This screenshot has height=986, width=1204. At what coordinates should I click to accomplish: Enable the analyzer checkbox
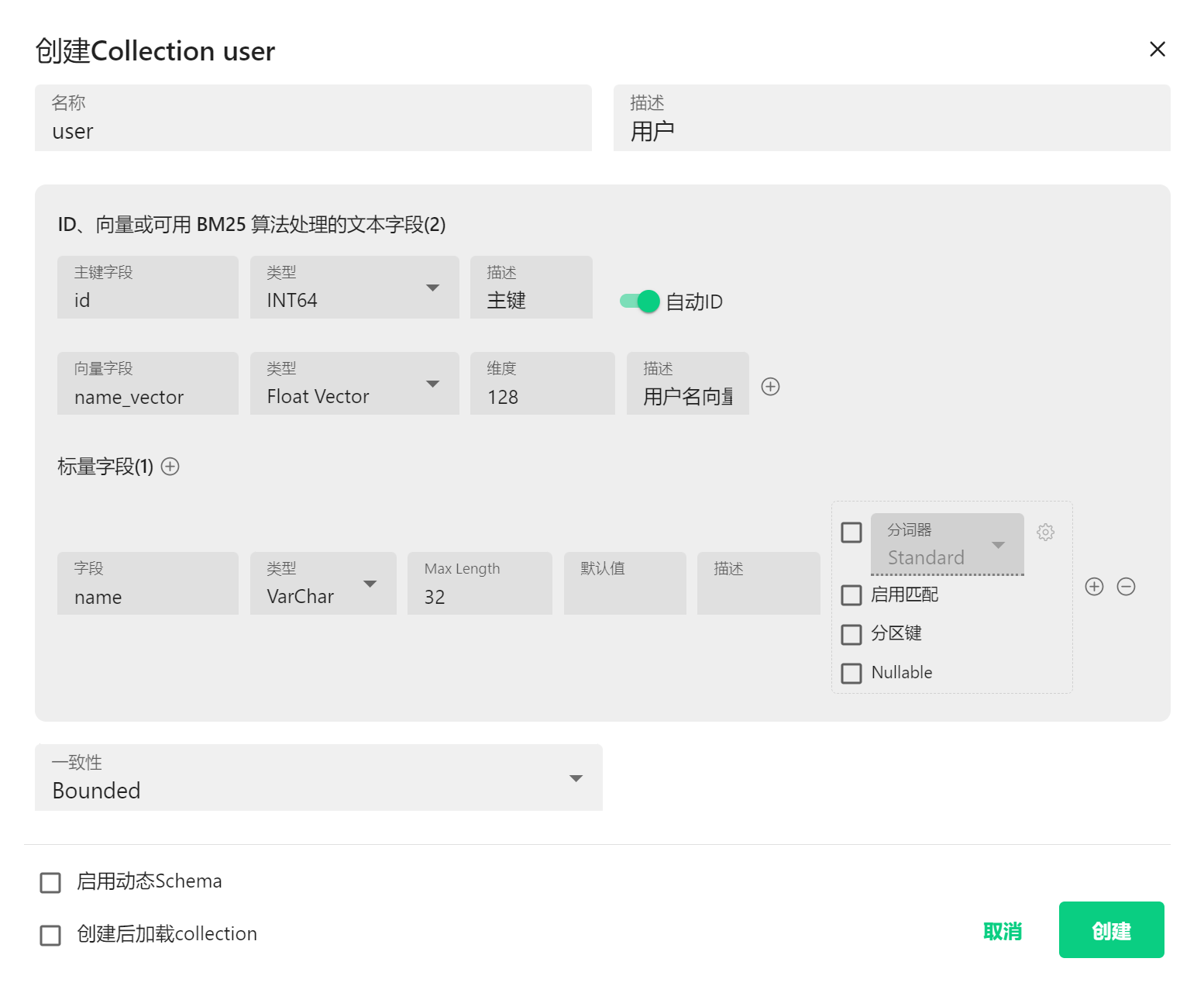[x=851, y=533]
